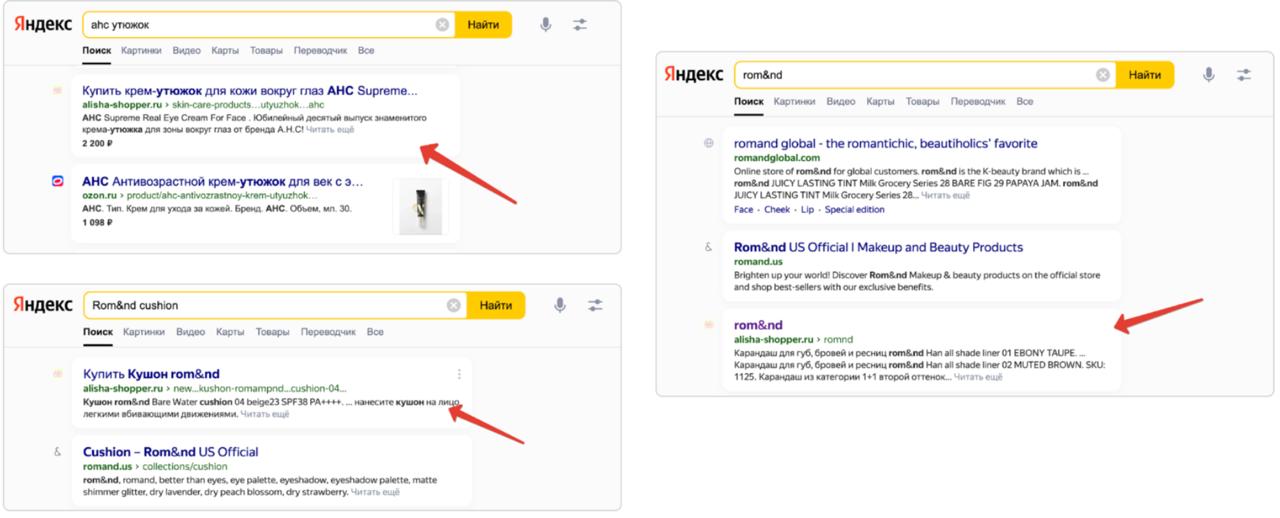Click Найти button next to 'rom&nd' query
Screen dimensions: 1280x518
pyautogui.click(x=1145, y=75)
